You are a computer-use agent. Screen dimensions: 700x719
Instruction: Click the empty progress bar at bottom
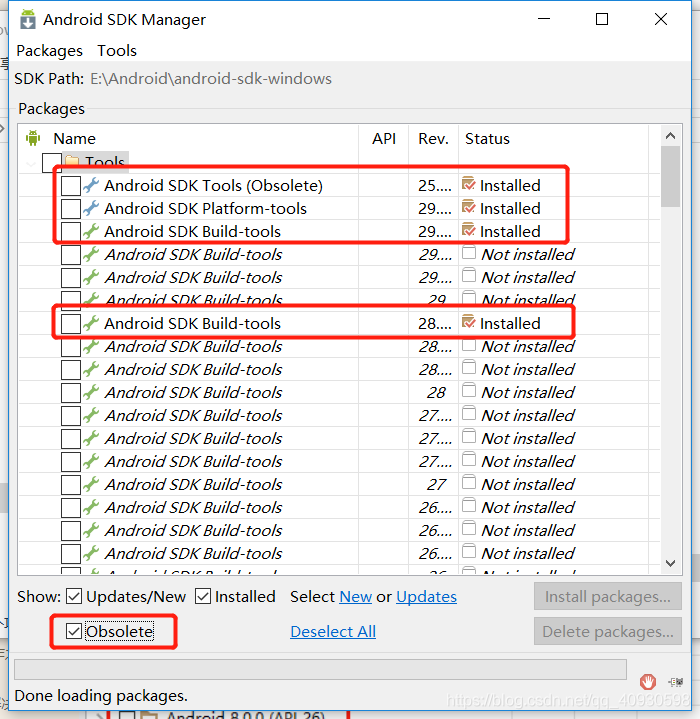(320, 669)
